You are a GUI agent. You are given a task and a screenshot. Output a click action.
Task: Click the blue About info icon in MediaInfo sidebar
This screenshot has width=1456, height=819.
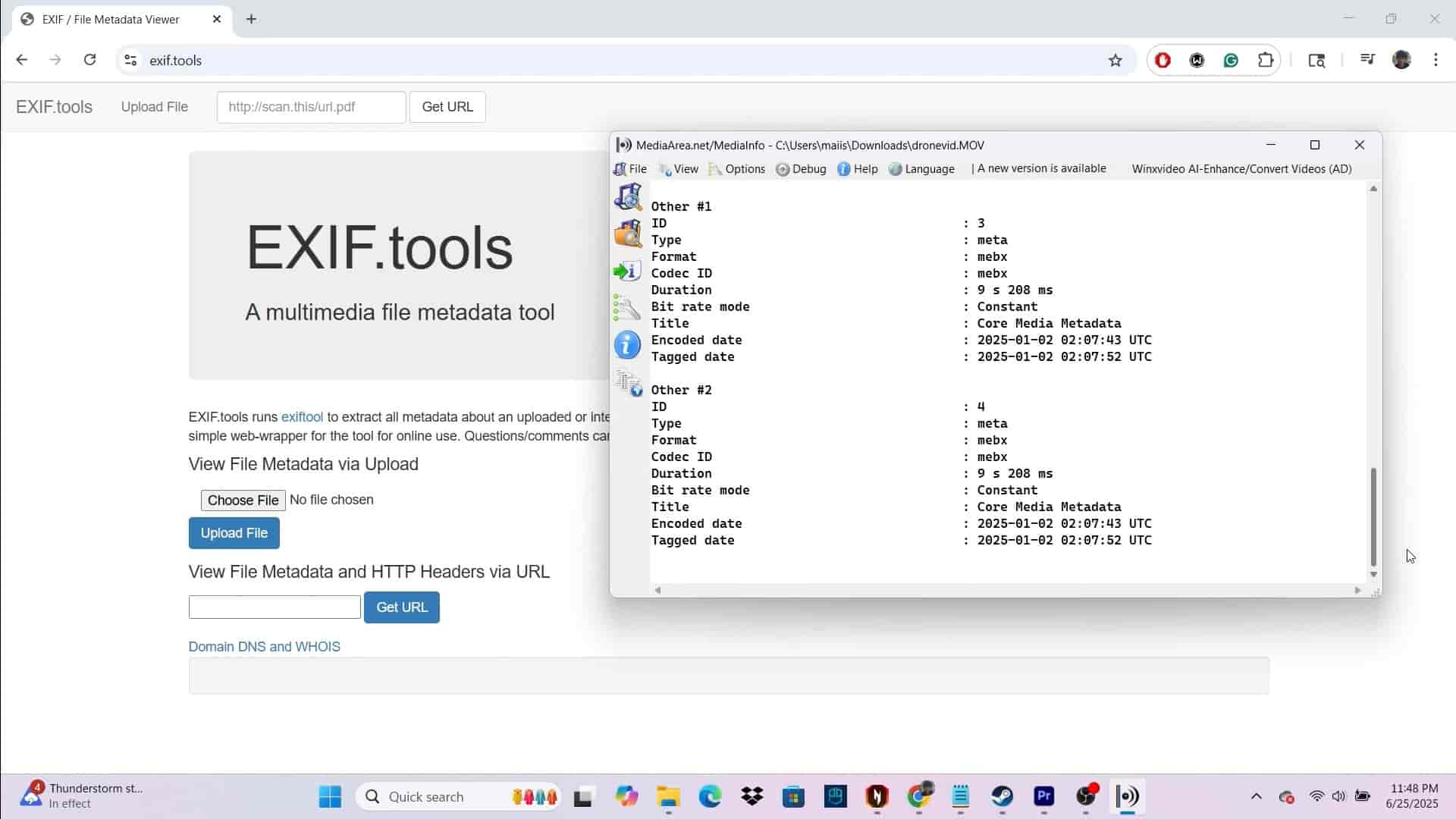[628, 346]
